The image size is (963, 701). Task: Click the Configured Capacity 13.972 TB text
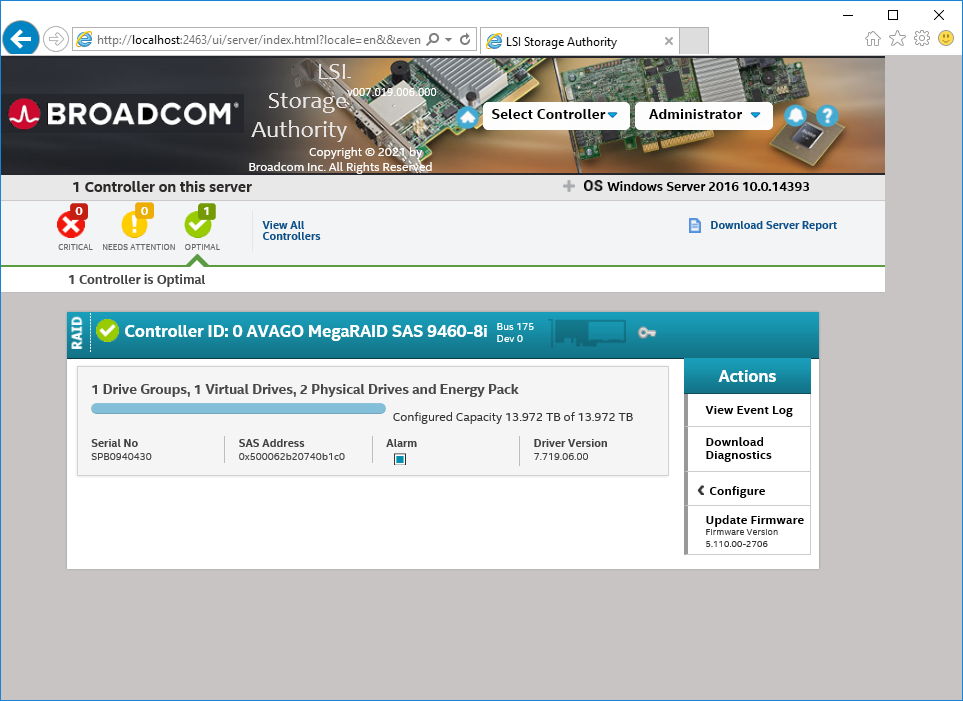pyautogui.click(x=513, y=417)
